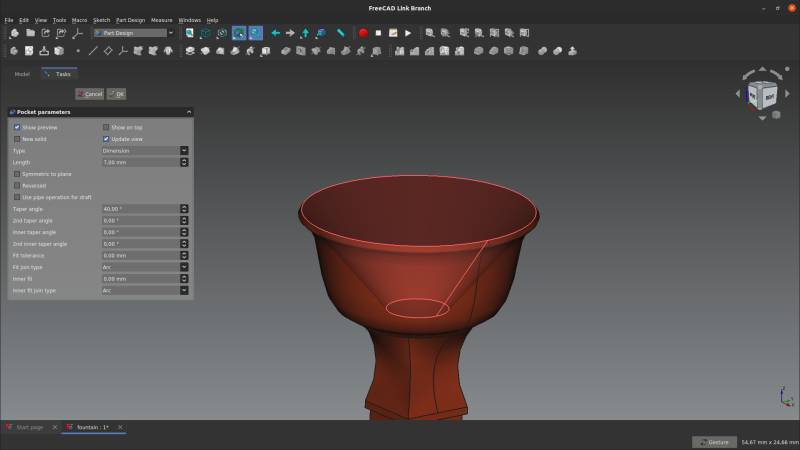800x450 pixels.
Task: Rotate view using cube's right arrow
Action: [x=787, y=94]
